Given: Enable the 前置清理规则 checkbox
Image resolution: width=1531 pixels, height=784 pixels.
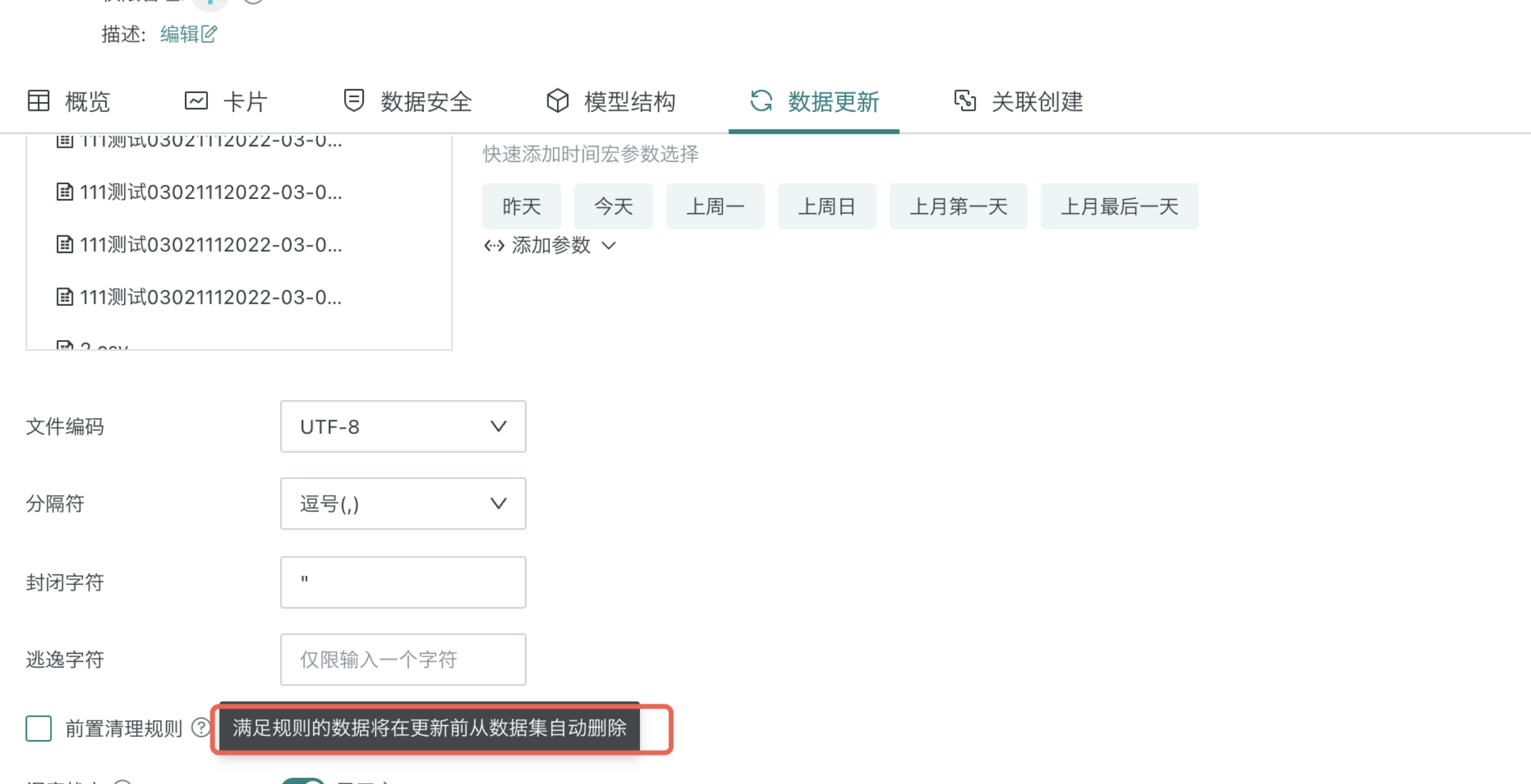Looking at the screenshot, I should click(x=38, y=728).
